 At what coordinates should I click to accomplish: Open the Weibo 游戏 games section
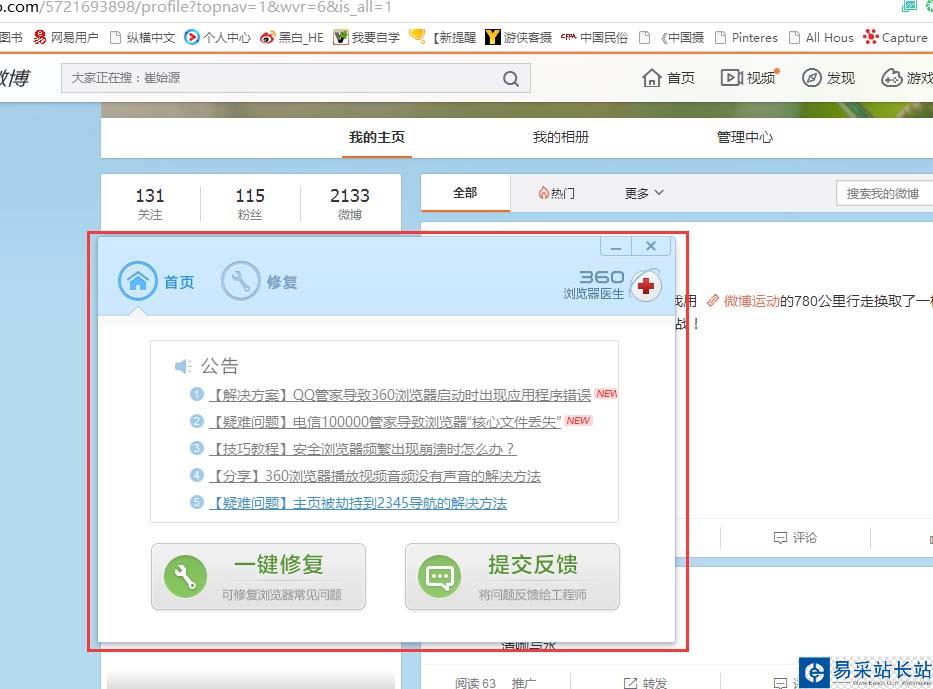point(907,78)
